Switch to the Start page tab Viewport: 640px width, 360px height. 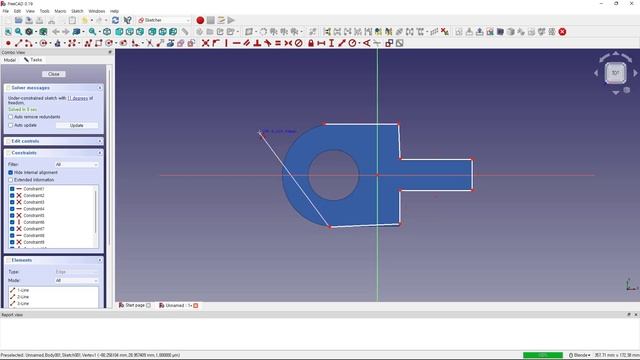134,305
